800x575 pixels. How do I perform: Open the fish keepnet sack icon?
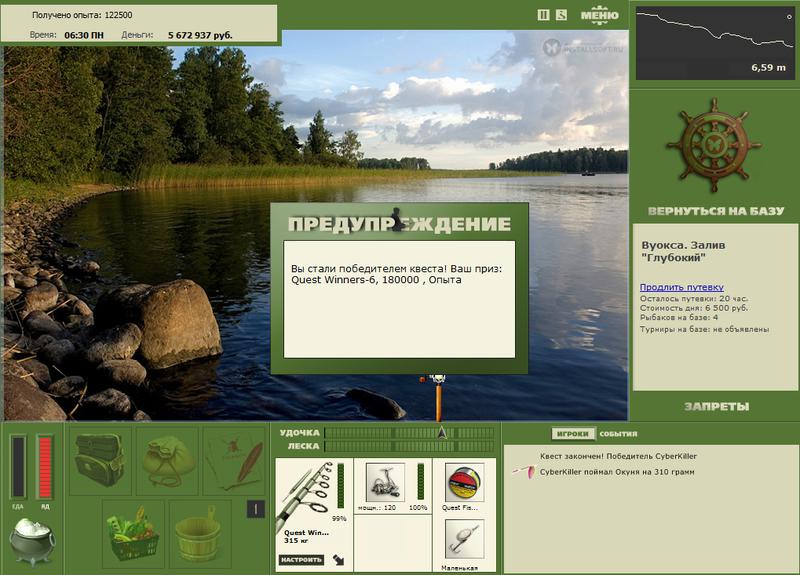click(x=167, y=461)
